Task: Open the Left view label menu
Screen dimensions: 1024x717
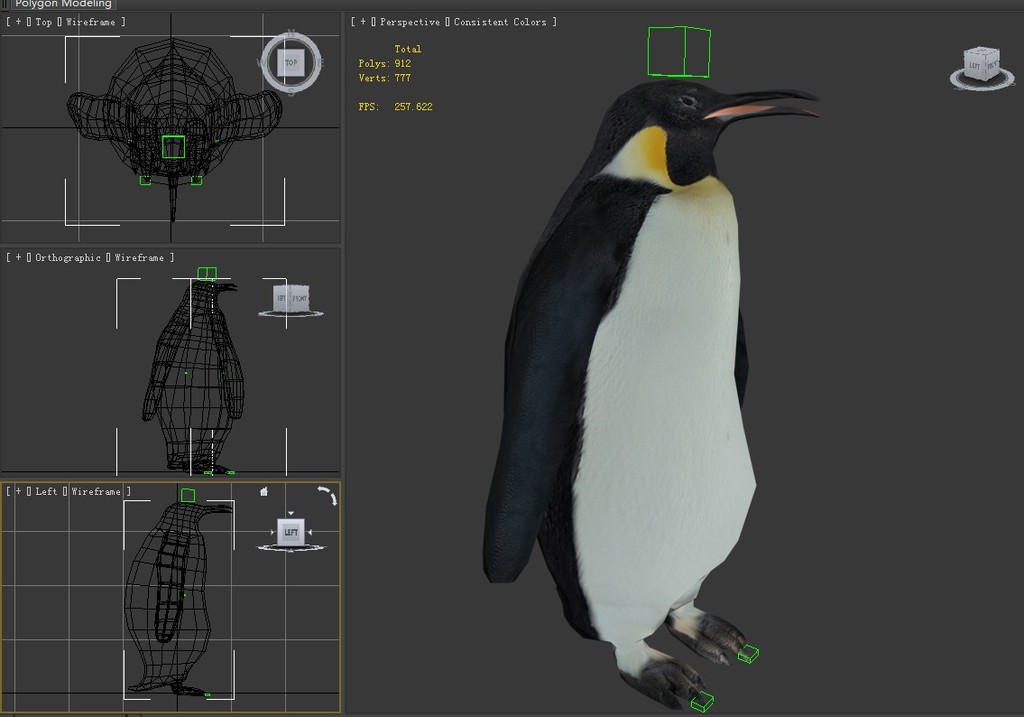Action: click(x=46, y=492)
